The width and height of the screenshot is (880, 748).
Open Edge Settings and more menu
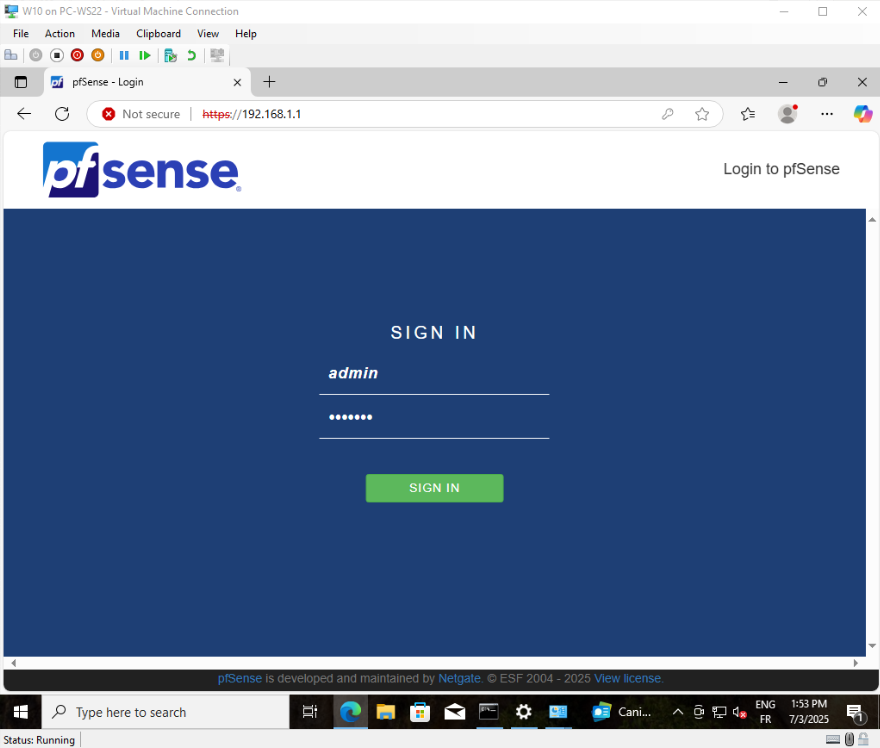point(826,114)
